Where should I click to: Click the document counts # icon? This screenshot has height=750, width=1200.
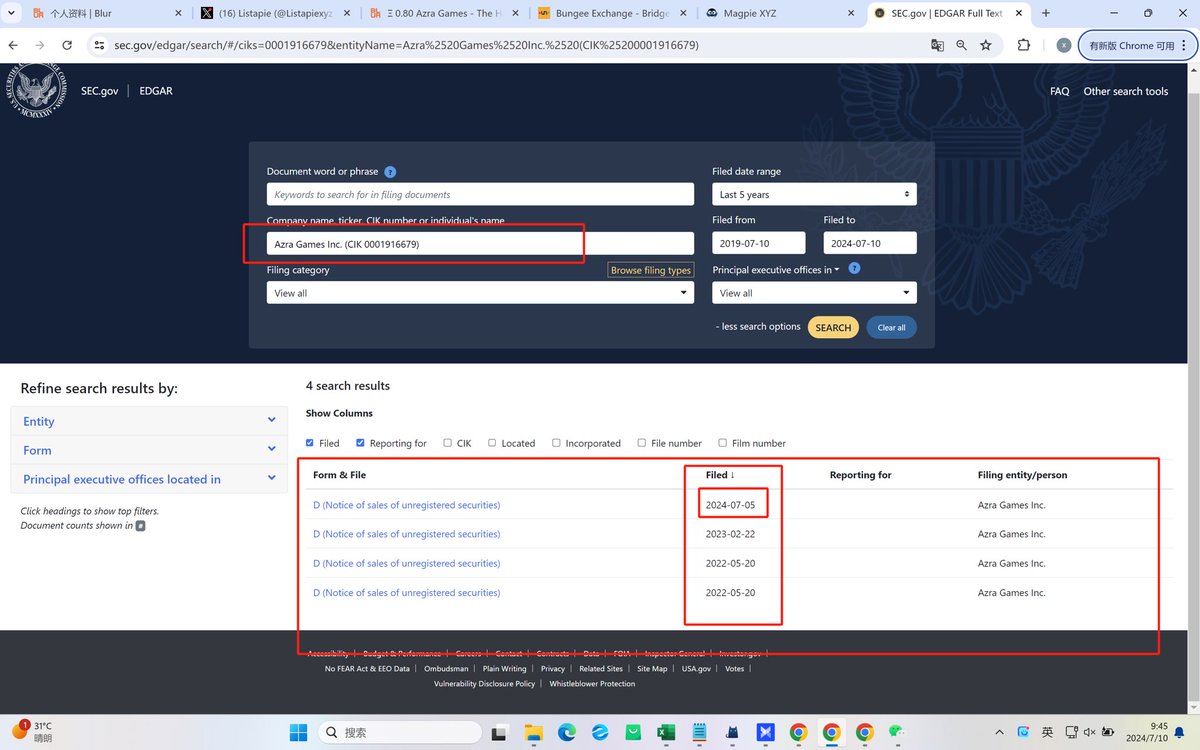(140, 525)
